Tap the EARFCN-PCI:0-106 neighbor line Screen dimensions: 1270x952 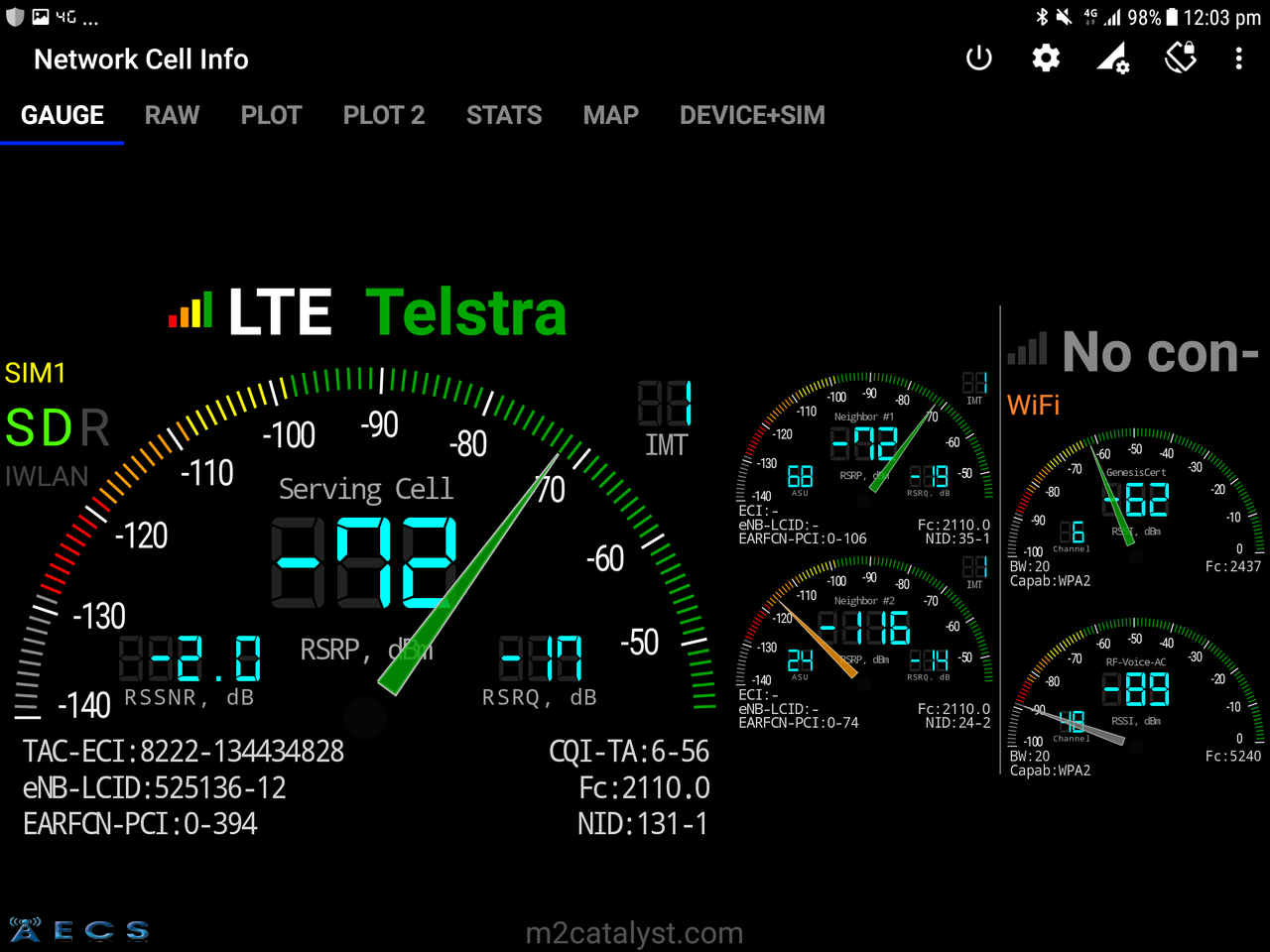tap(803, 538)
